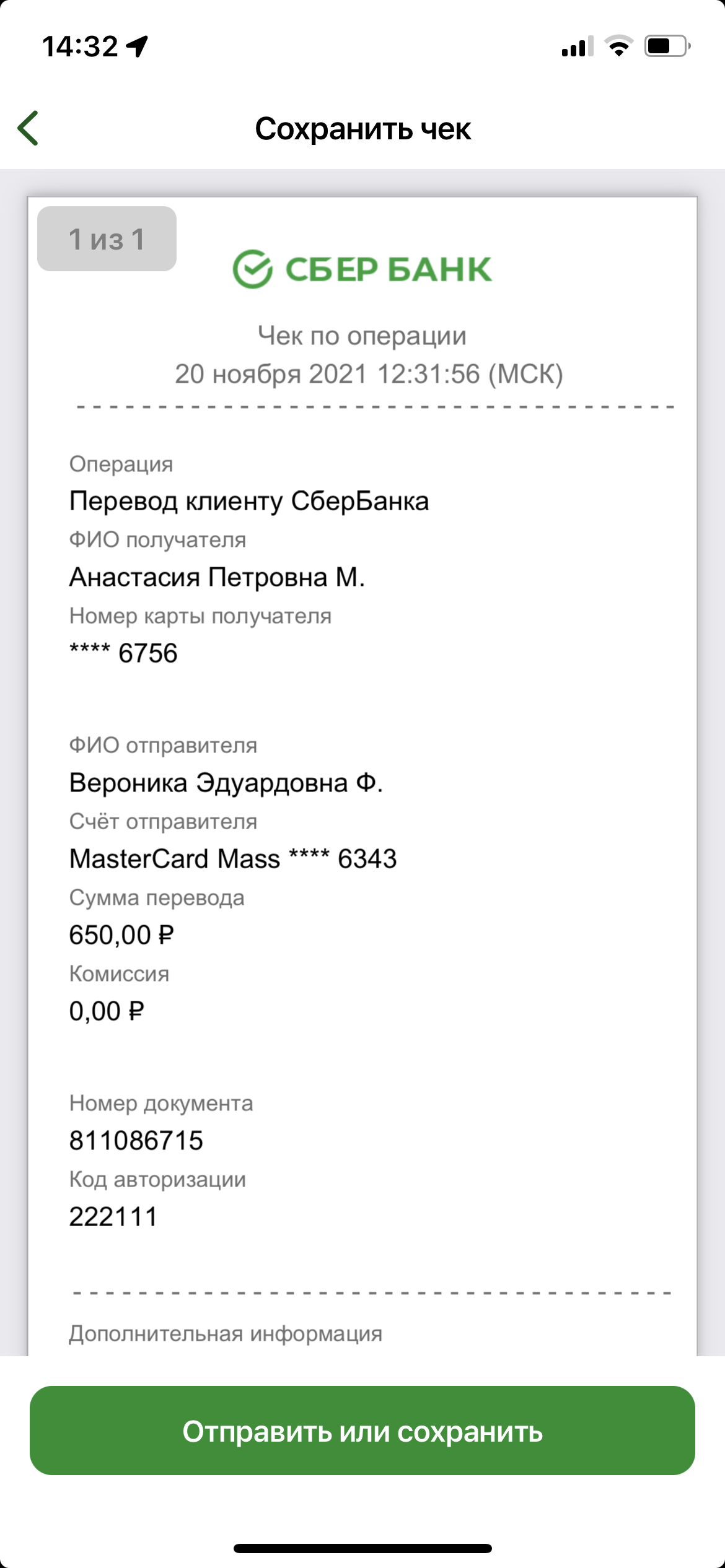Tap the Wi-Fi status icon
Screen dimensions: 725x1568
tap(618, 46)
